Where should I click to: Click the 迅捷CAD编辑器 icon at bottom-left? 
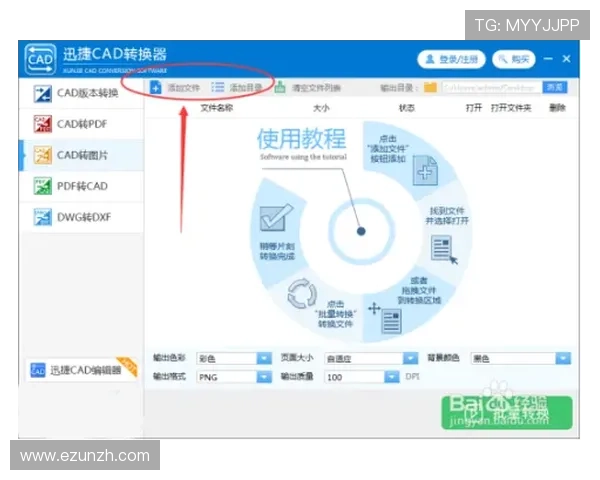(x=38, y=370)
